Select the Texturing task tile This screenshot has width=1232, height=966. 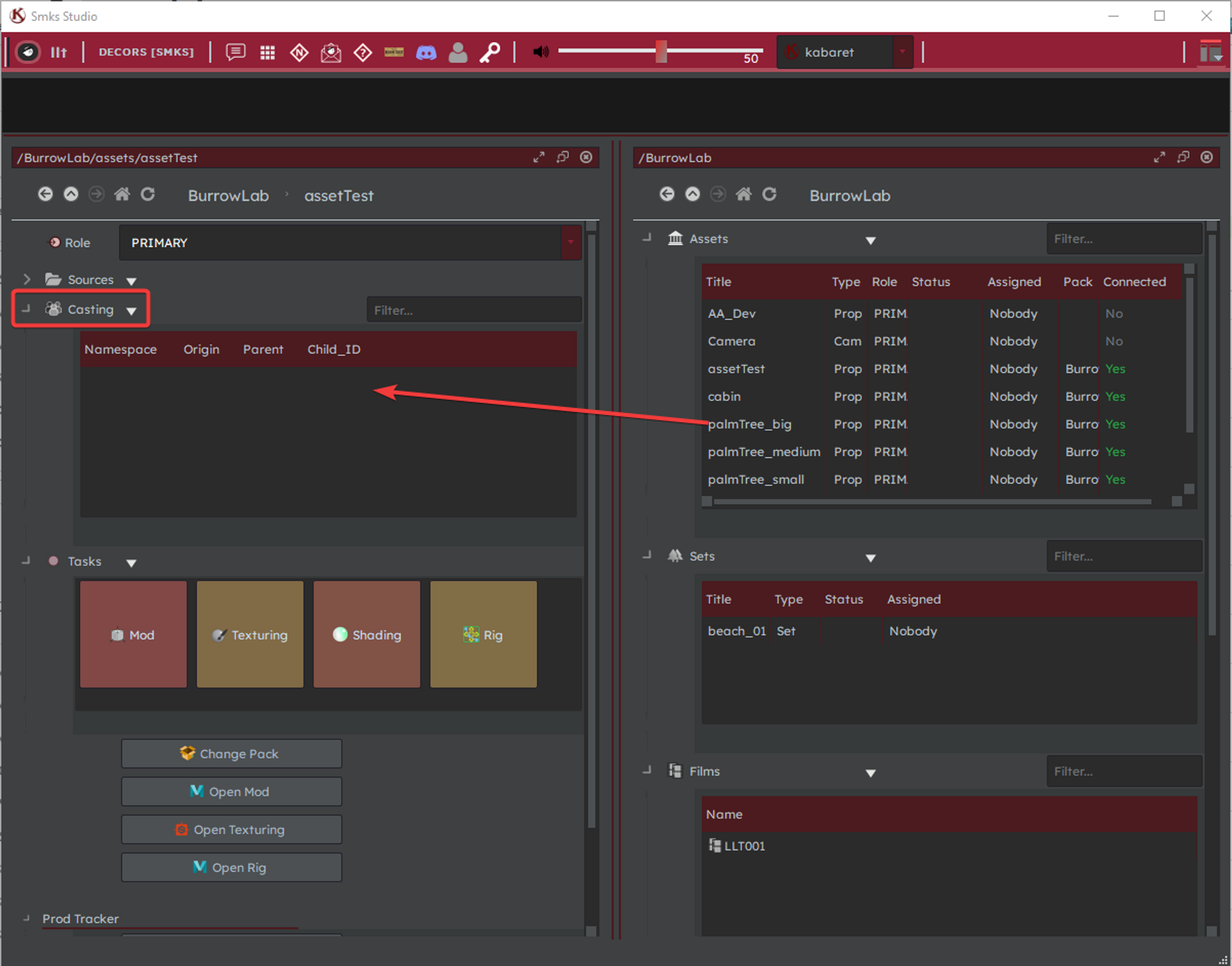[x=250, y=635]
